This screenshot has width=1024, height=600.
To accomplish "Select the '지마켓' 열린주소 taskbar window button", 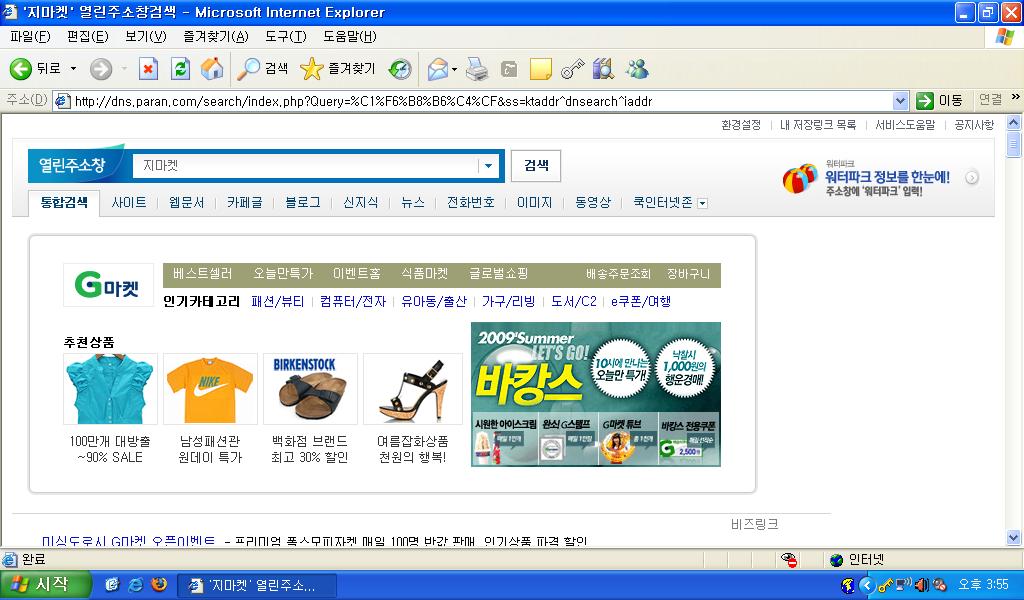I will tap(257, 585).
